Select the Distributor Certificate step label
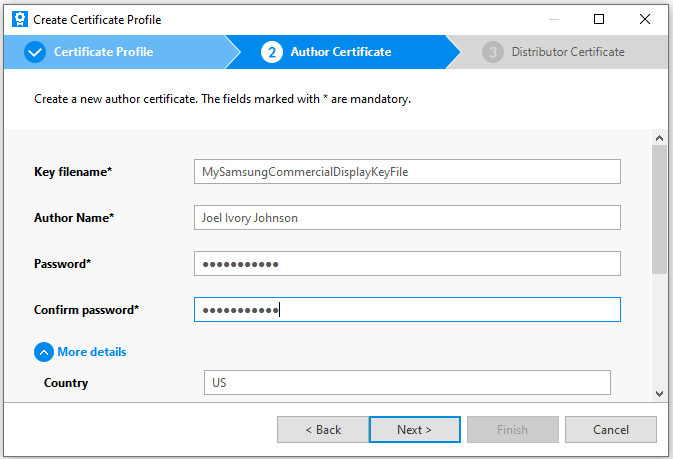This screenshot has width=673, height=459. click(567, 52)
